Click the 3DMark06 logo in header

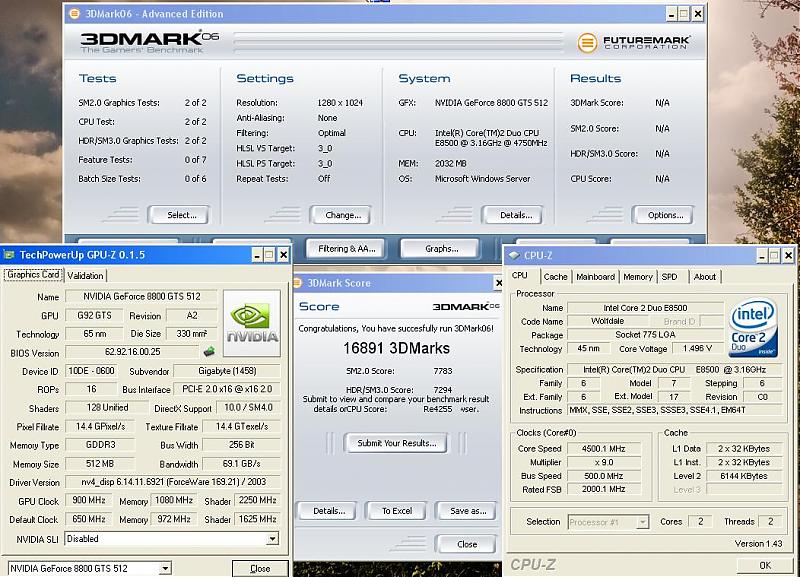click(x=150, y=42)
